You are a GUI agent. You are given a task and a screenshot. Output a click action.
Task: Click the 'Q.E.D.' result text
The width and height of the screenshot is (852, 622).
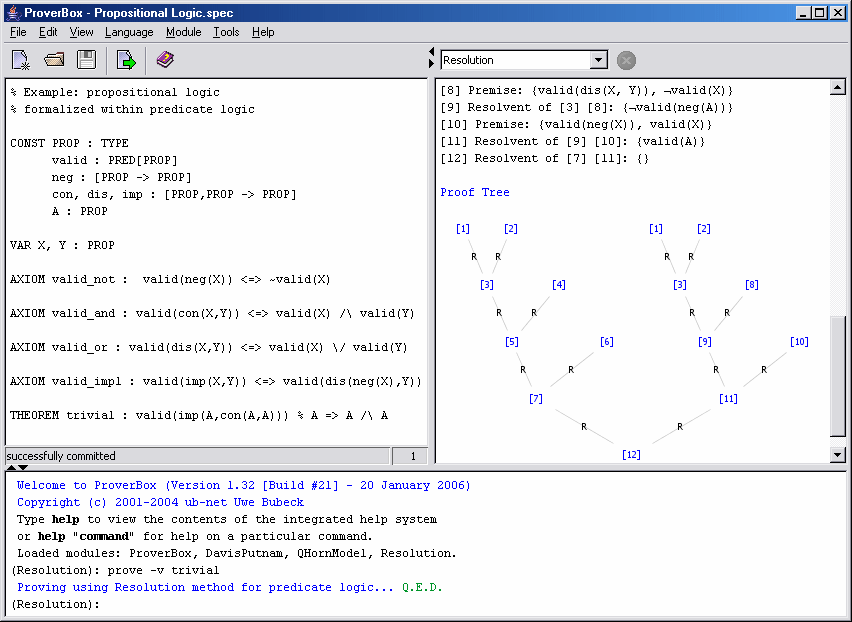click(422, 587)
